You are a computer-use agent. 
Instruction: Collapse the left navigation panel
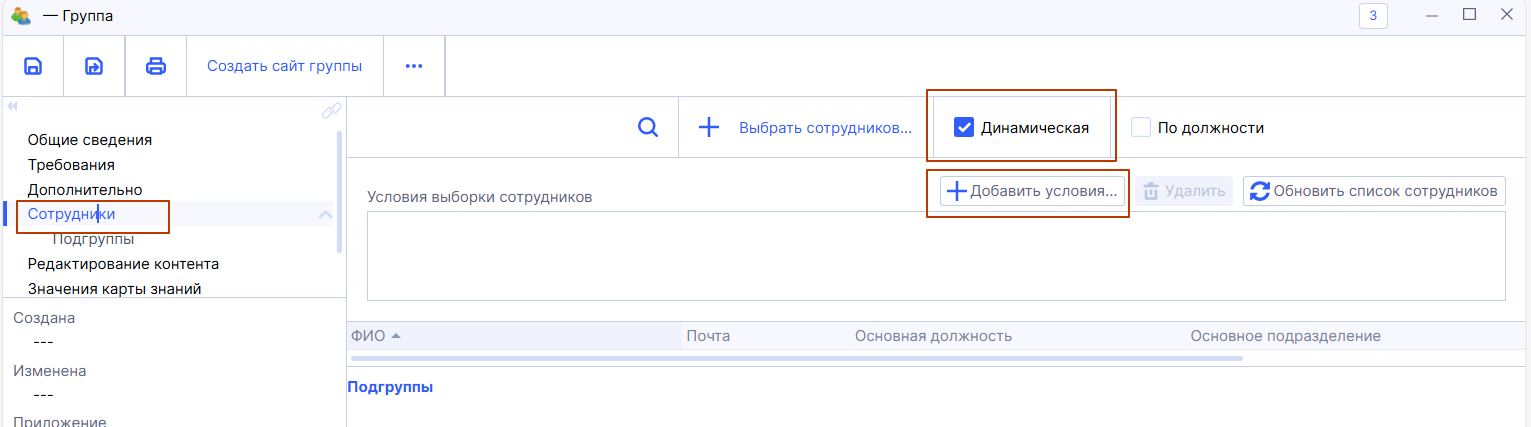pos(13,106)
